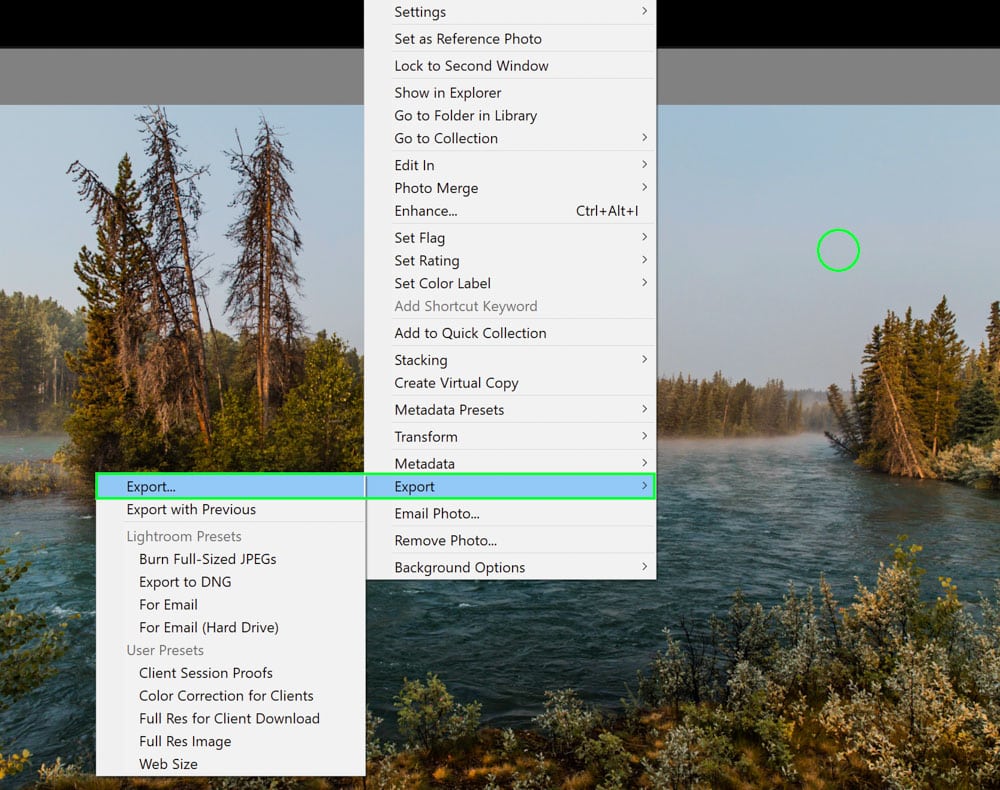Open the Set Color Label submenu
The width and height of the screenshot is (1000, 790).
[510, 284]
